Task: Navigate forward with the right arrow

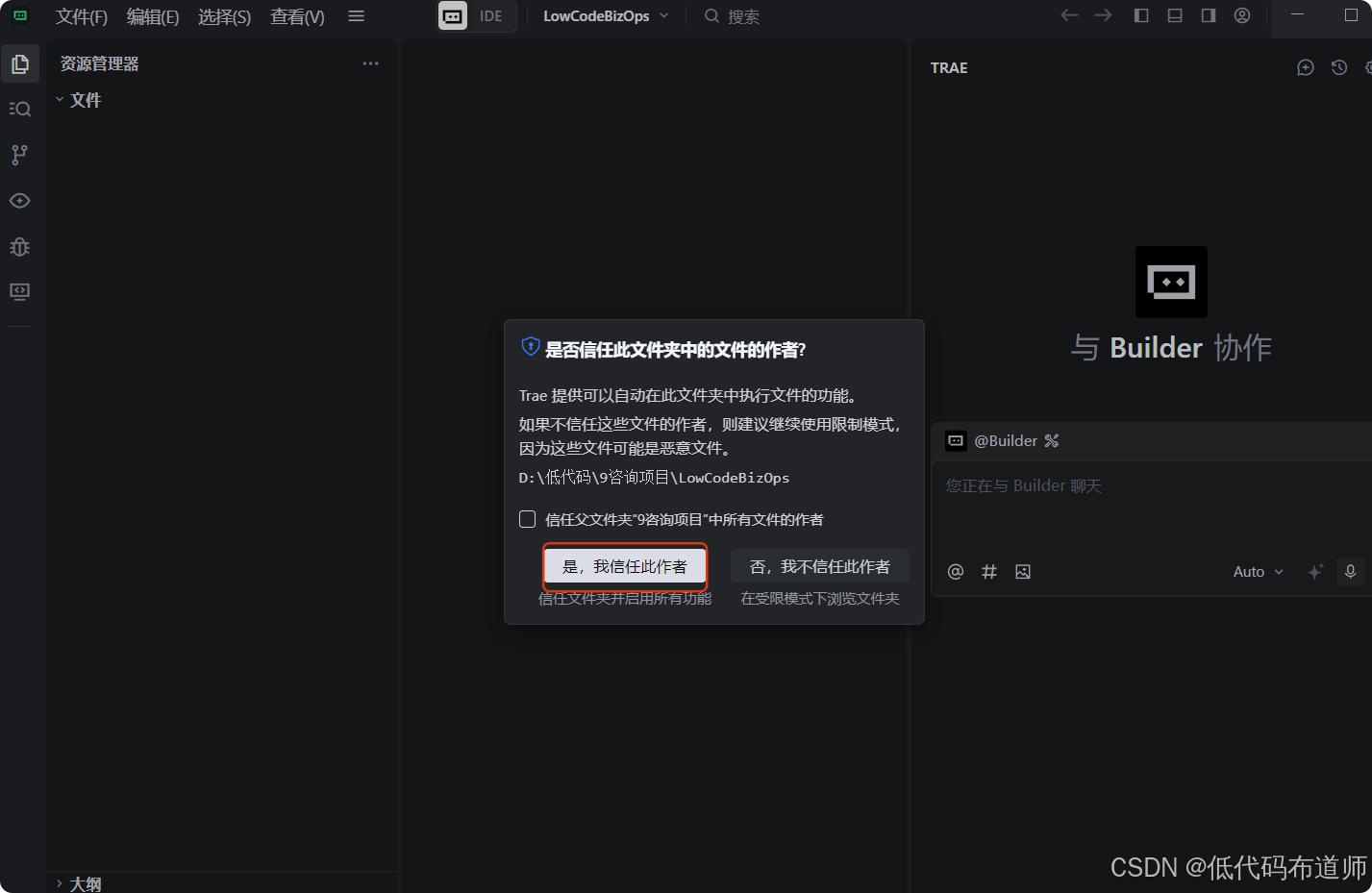Action: [x=1103, y=15]
